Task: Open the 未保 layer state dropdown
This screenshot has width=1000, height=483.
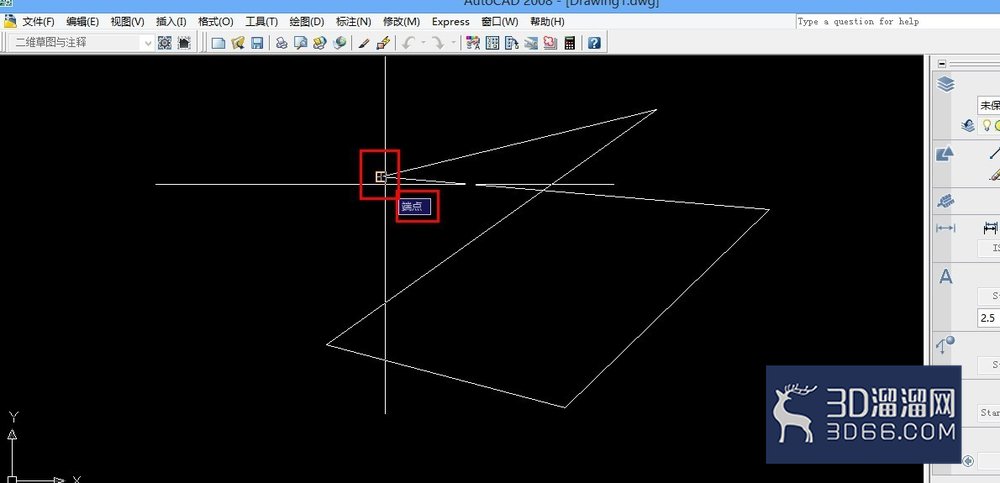Action: tap(988, 105)
